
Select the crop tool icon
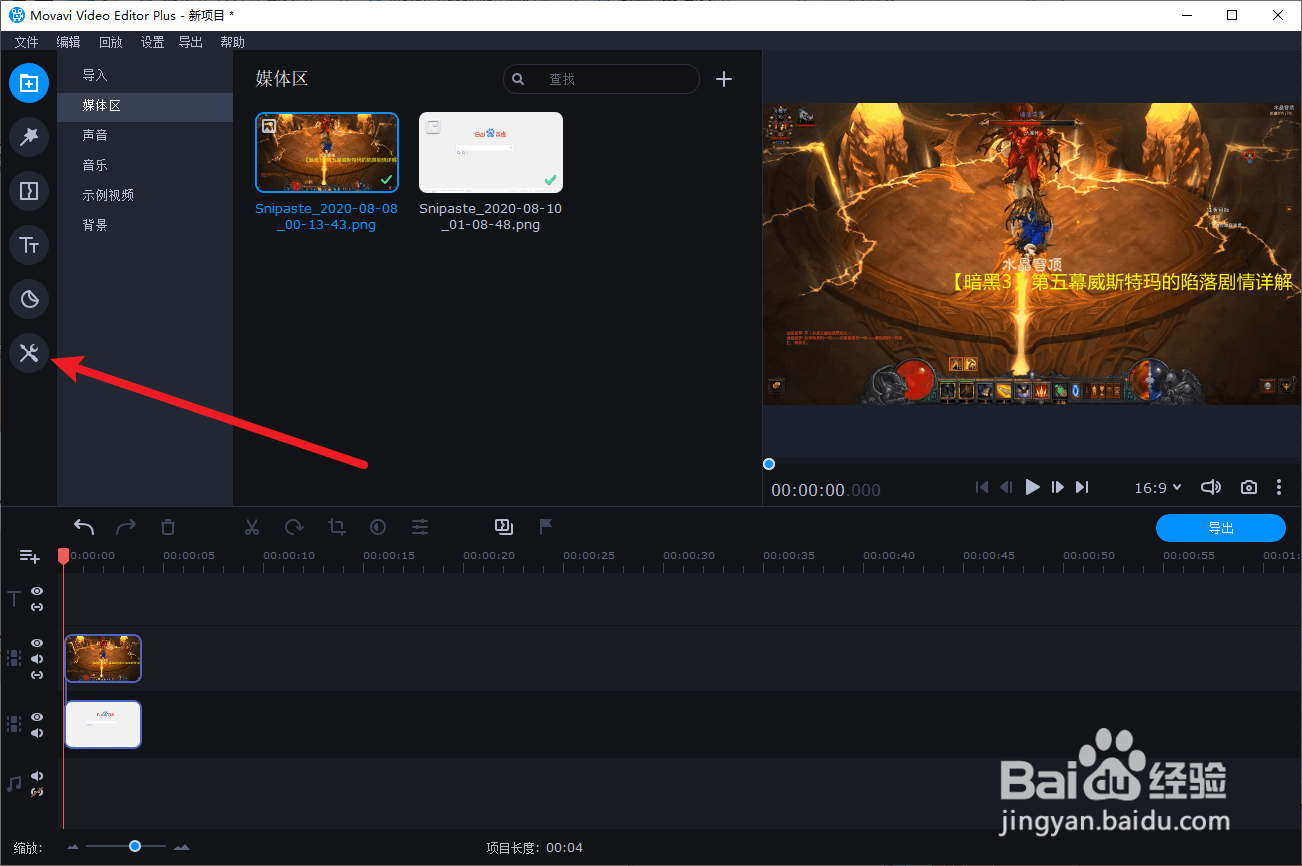tap(336, 526)
